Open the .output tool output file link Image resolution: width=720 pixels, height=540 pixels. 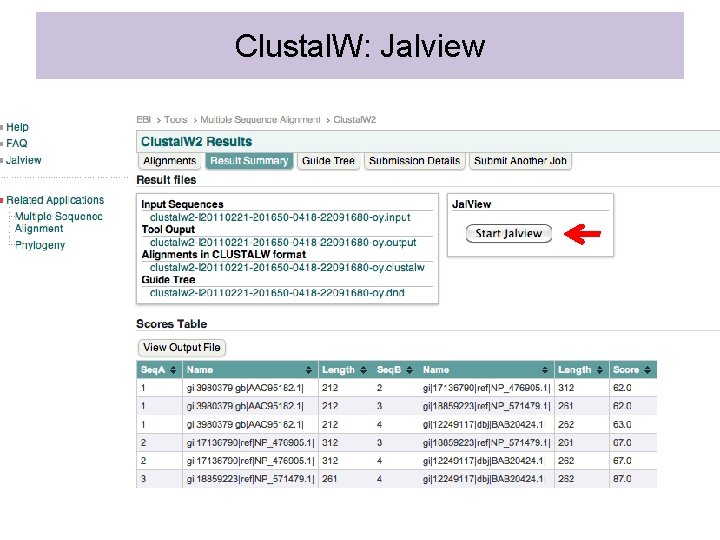[283, 242]
